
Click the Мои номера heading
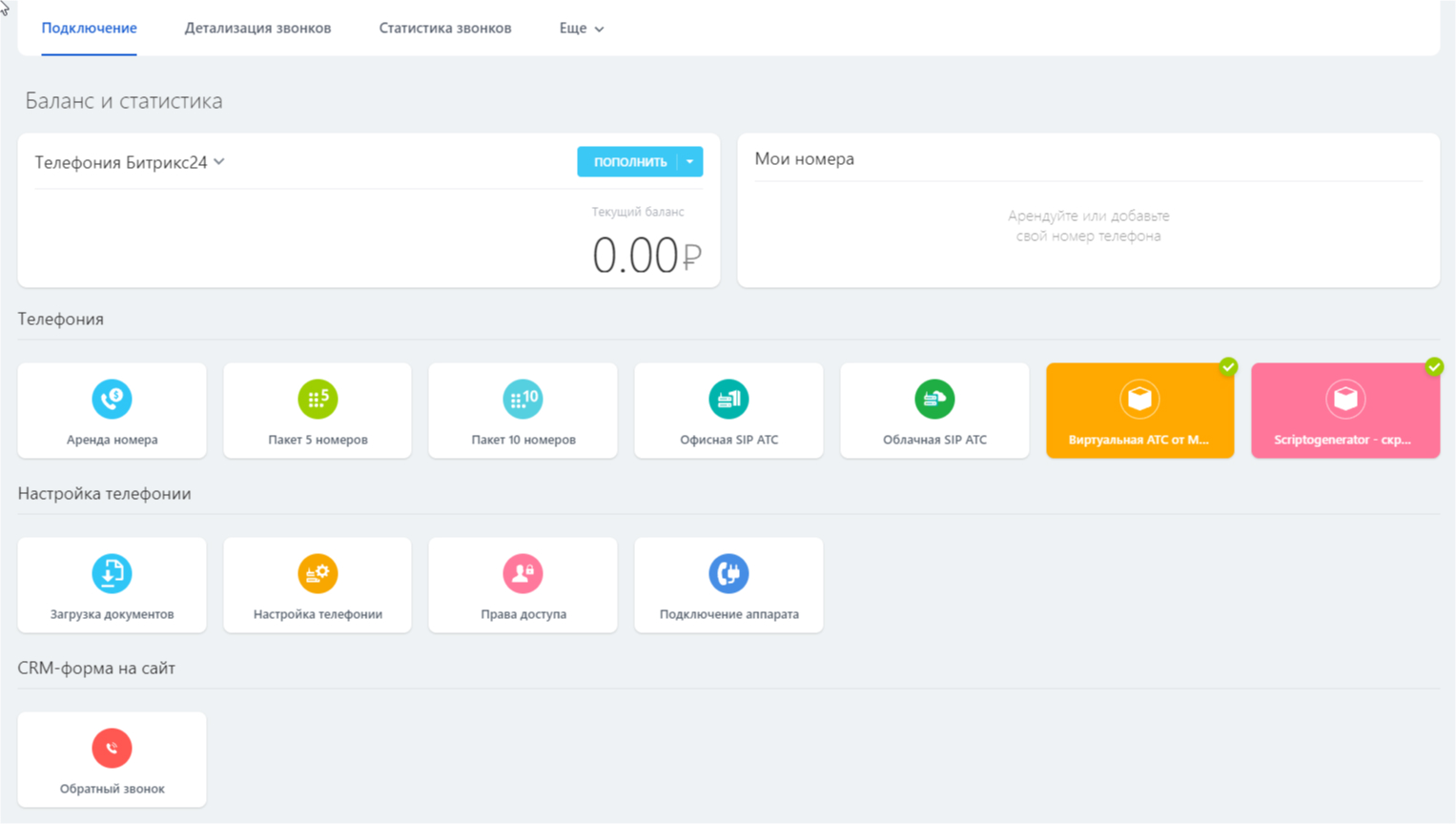804,159
